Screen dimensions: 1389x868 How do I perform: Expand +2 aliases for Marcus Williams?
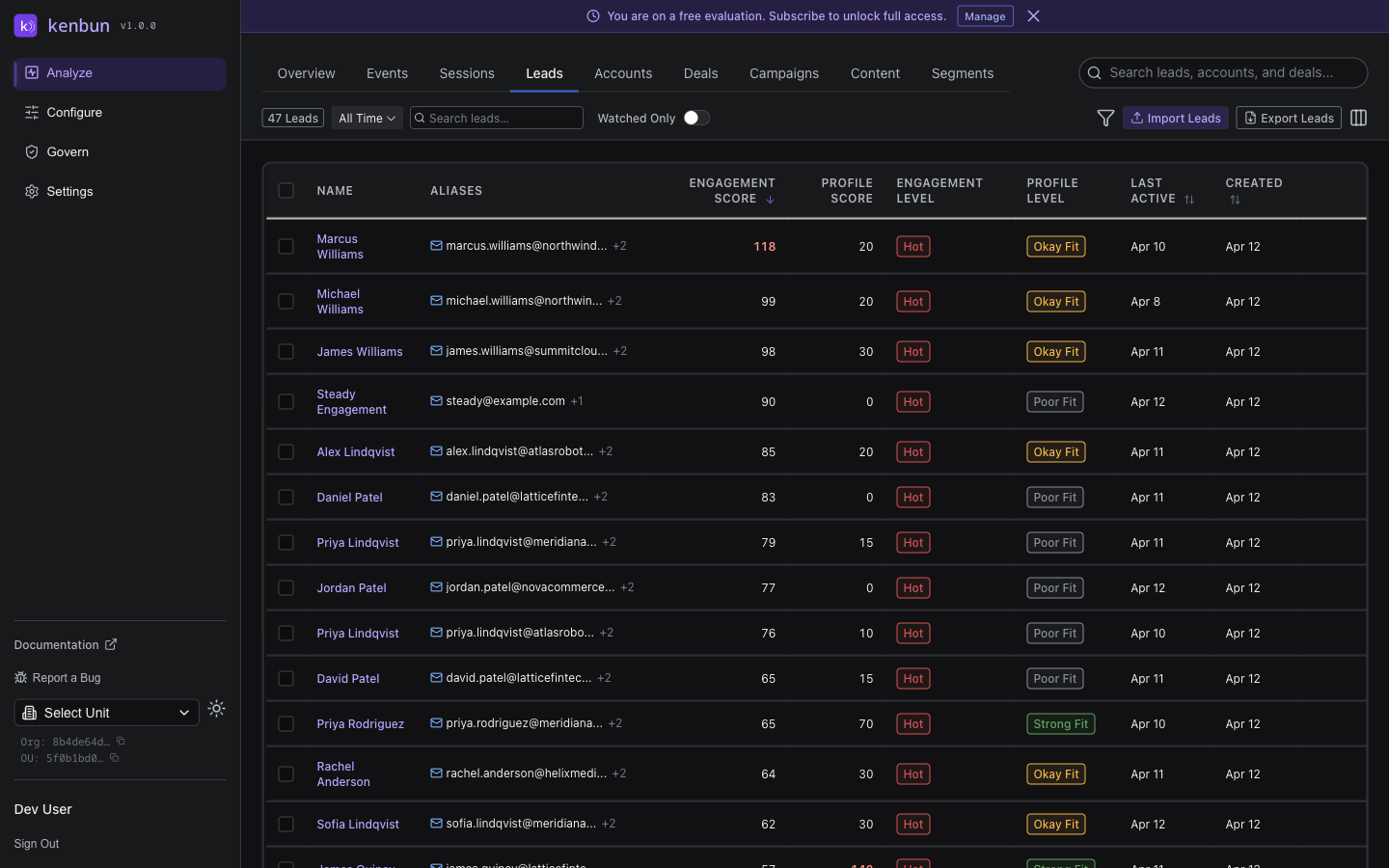(x=619, y=246)
